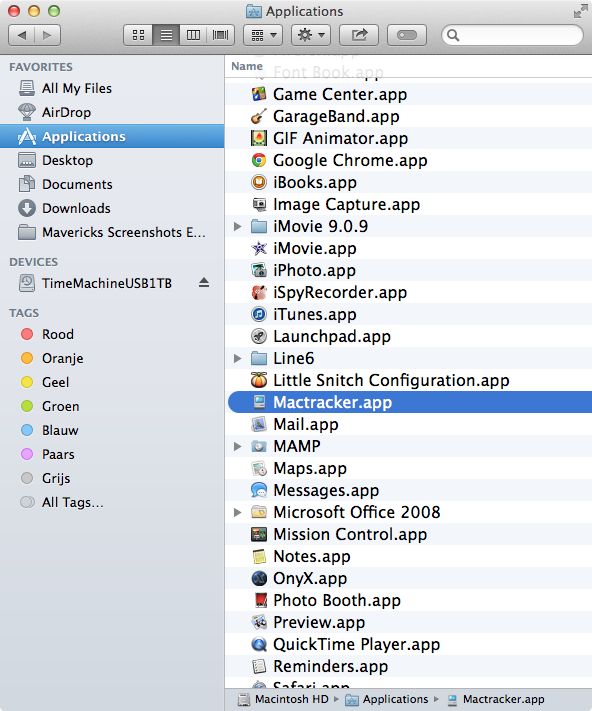Click the Share toolbar button
This screenshot has width=592, height=711.
coord(359,35)
